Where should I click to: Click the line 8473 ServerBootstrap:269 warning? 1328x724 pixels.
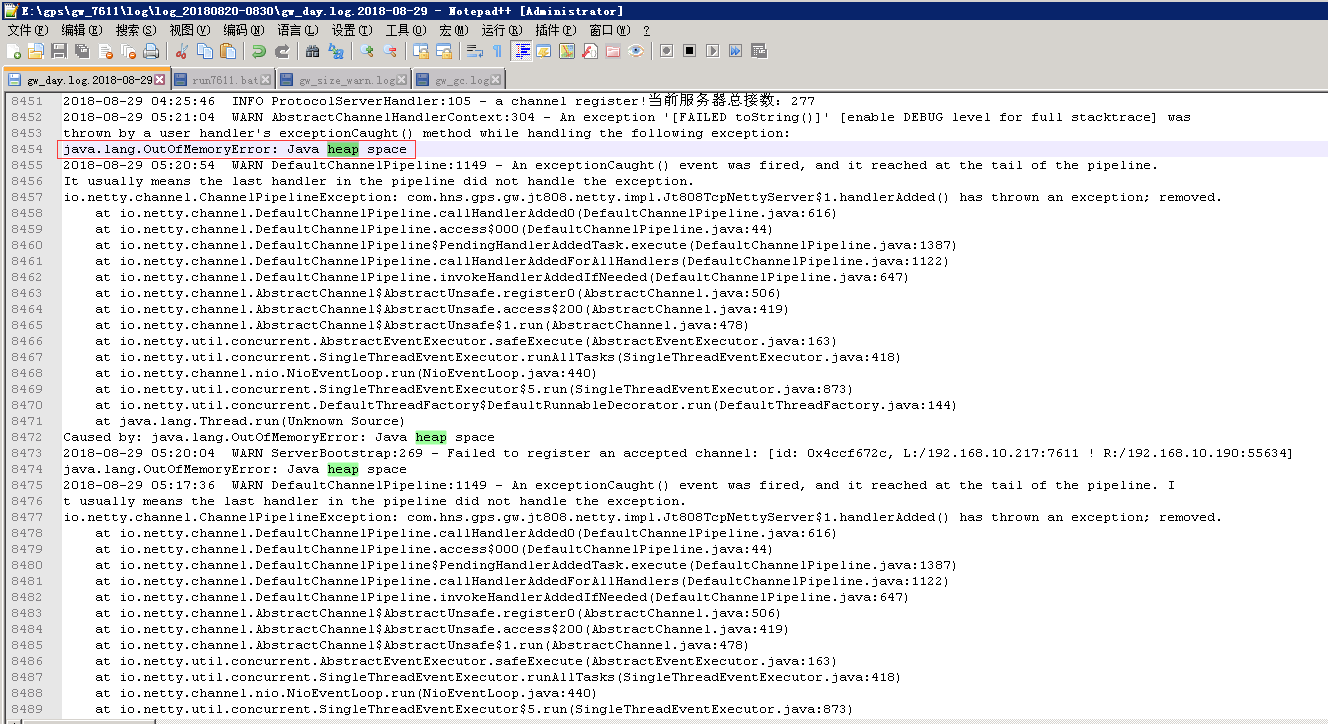point(678,453)
